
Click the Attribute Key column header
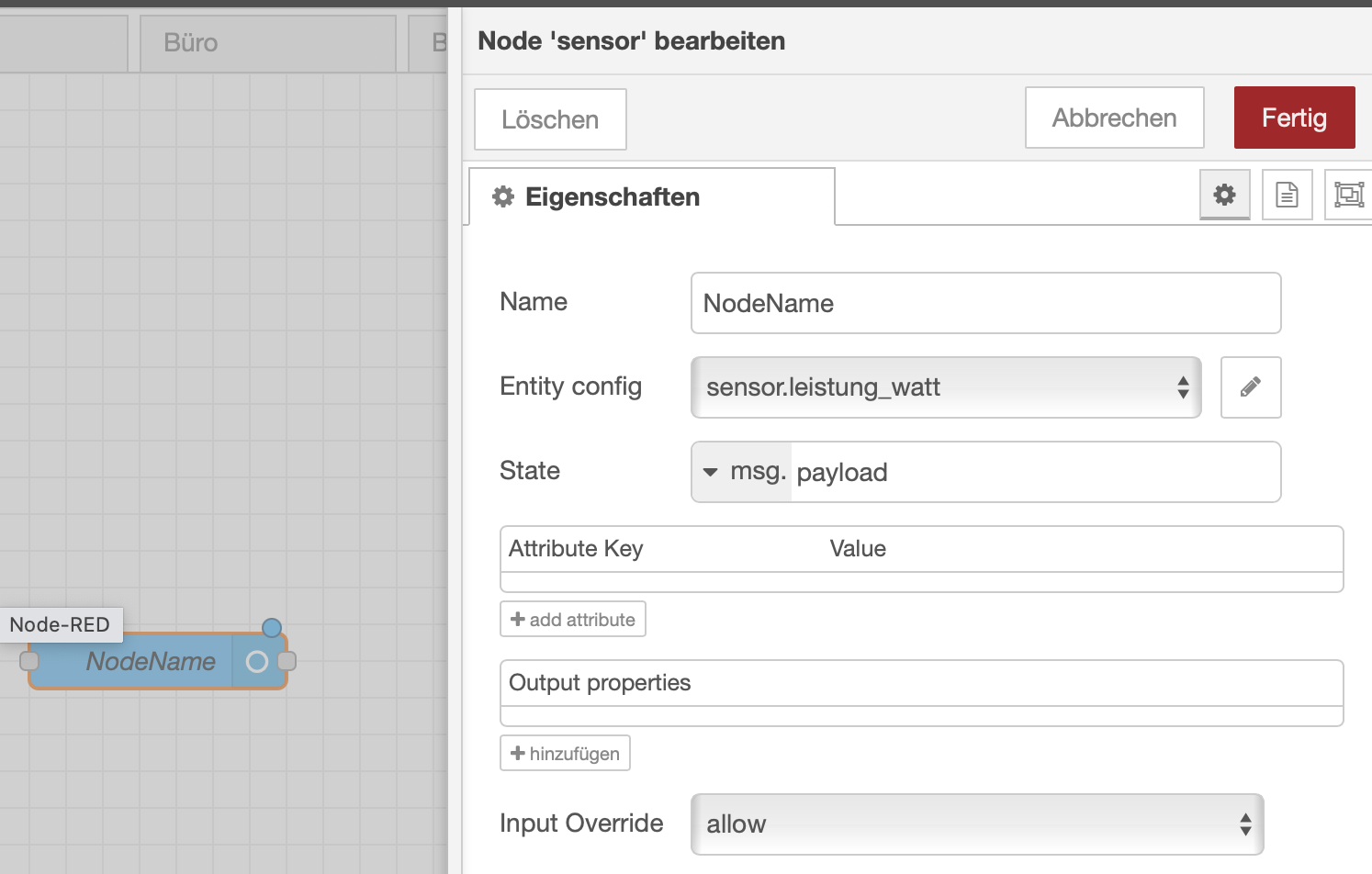(x=576, y=549)
